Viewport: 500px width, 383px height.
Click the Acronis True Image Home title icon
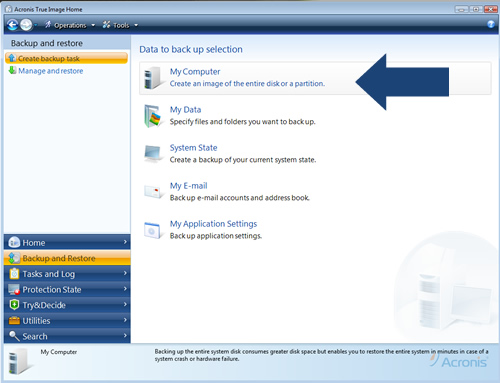tap(8, 9)
